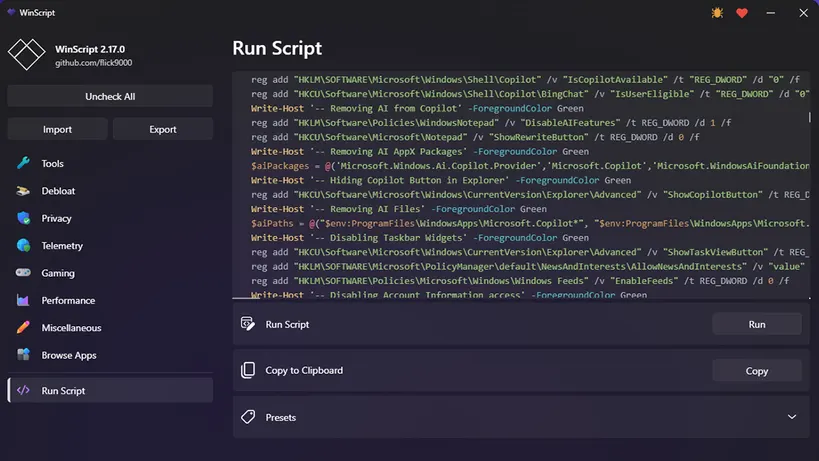The height and width of the screenshot is (461, 819).
Task: Click the Privacy shield icon
Action: pos(23,218)
